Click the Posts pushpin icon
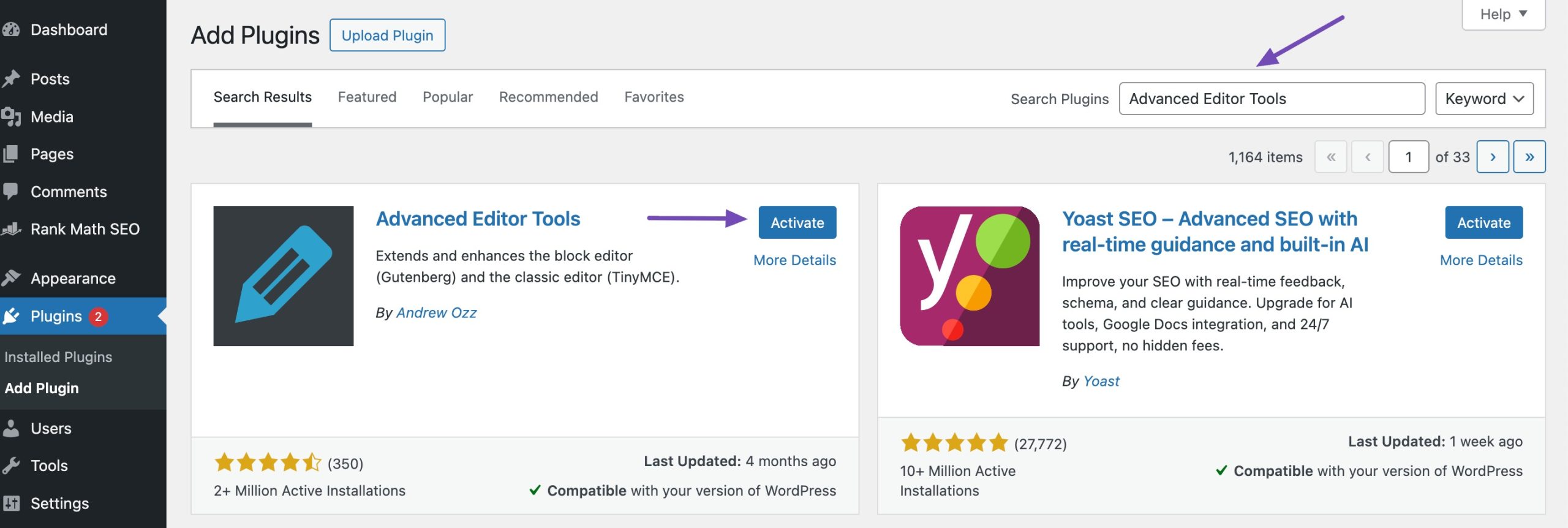This screenshot has width=1568, height=528. 11,79
